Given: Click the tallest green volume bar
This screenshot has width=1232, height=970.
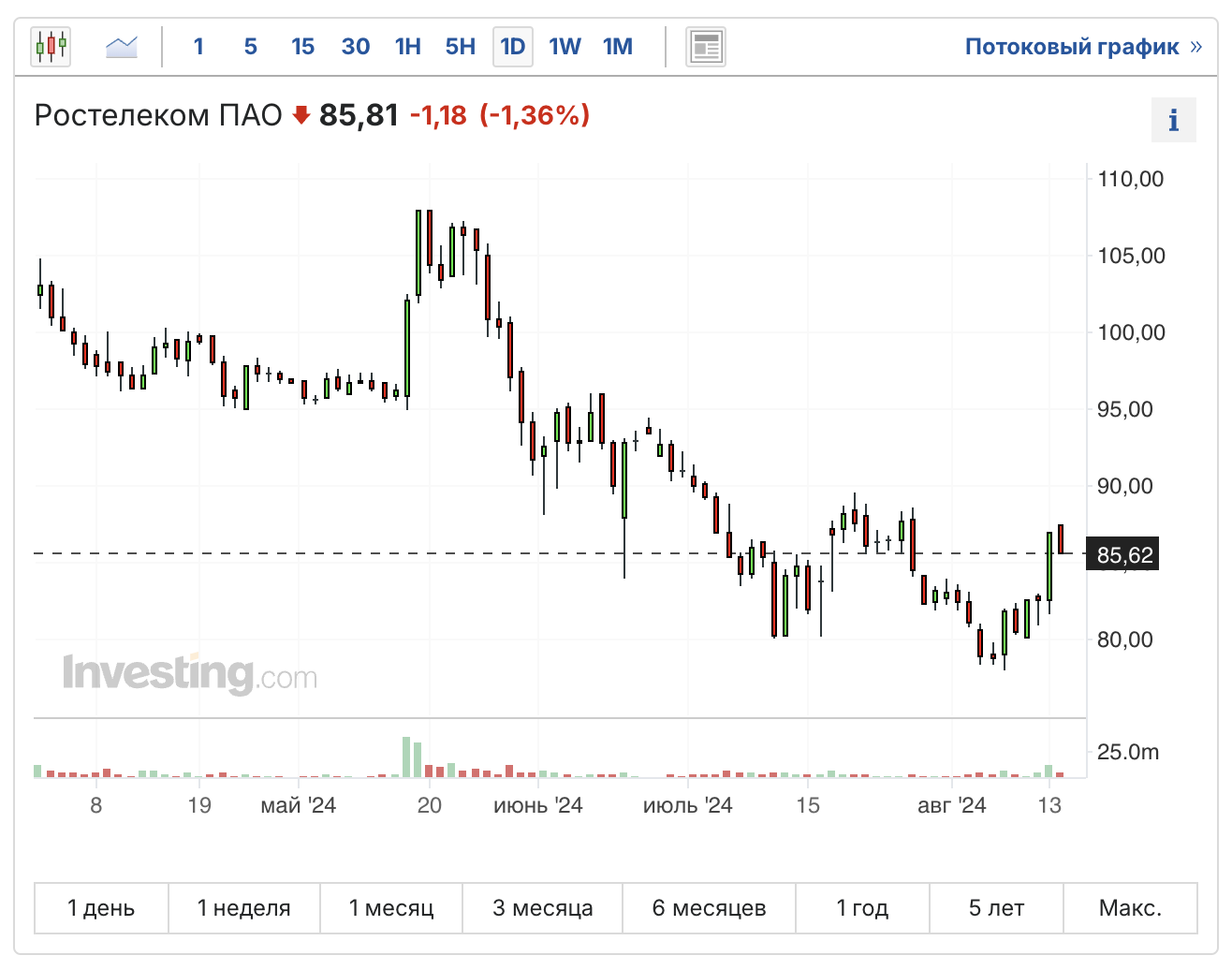Looking at the screenshot, I should [x=406, y=757].
